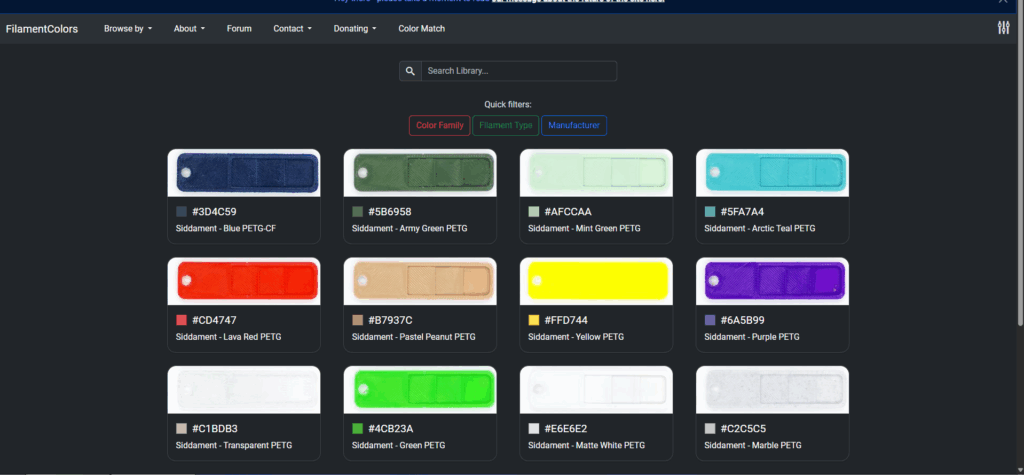The image size is (1024, 475).
Task: Open the Lava Red PETG swatch photo
Action: [244, 282]
